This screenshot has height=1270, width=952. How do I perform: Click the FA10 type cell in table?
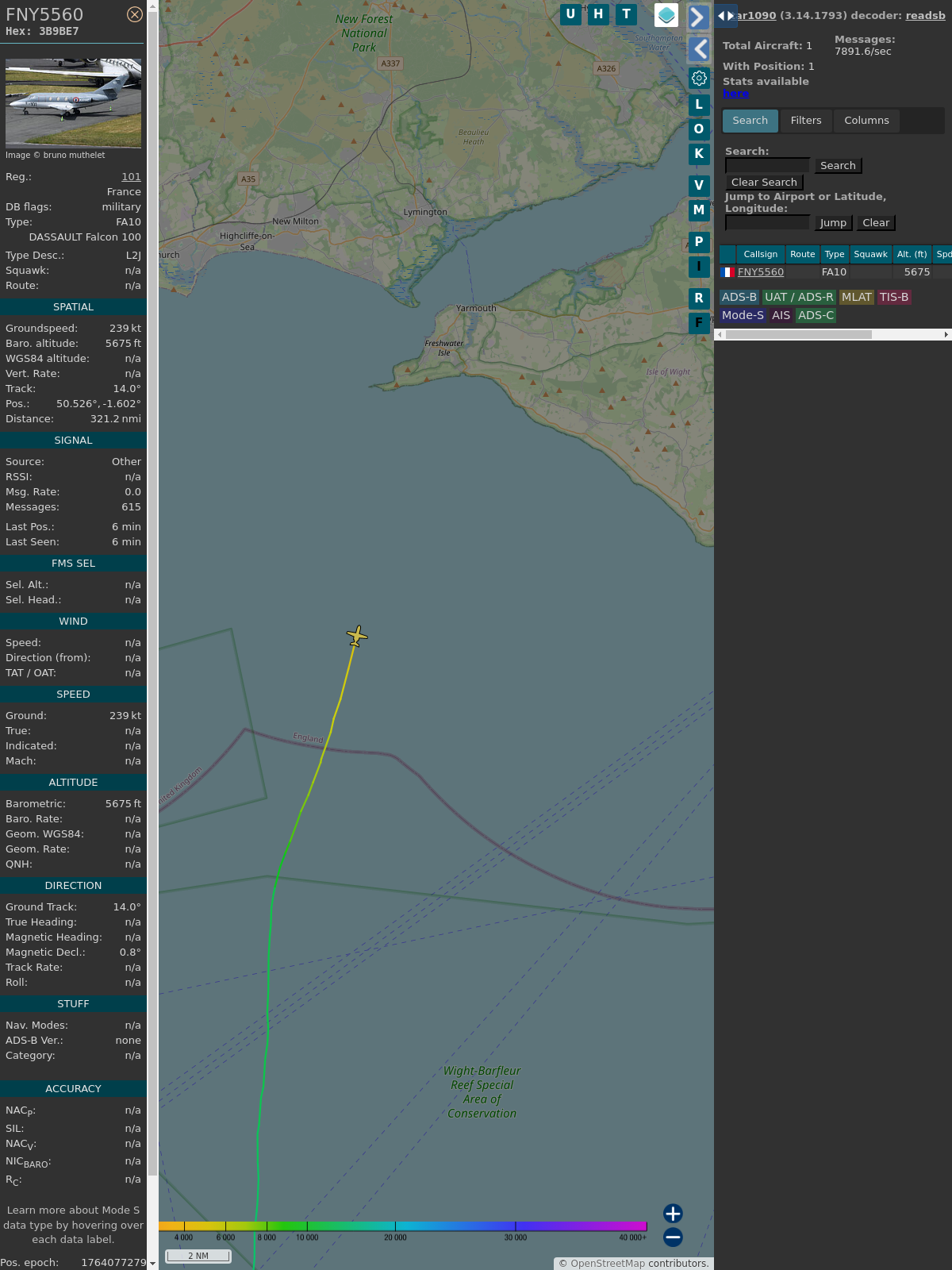(x=834, y=272)
